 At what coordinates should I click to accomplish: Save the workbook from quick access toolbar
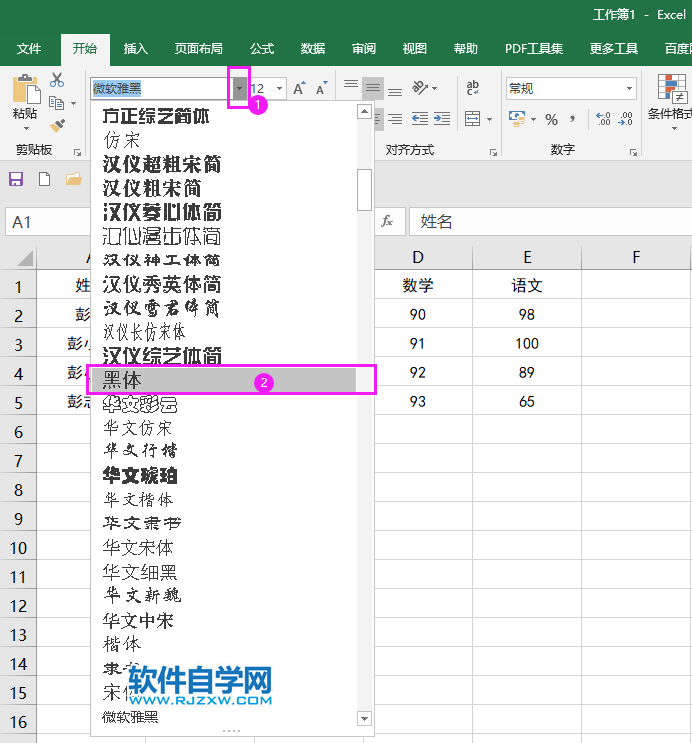(16, 179)
